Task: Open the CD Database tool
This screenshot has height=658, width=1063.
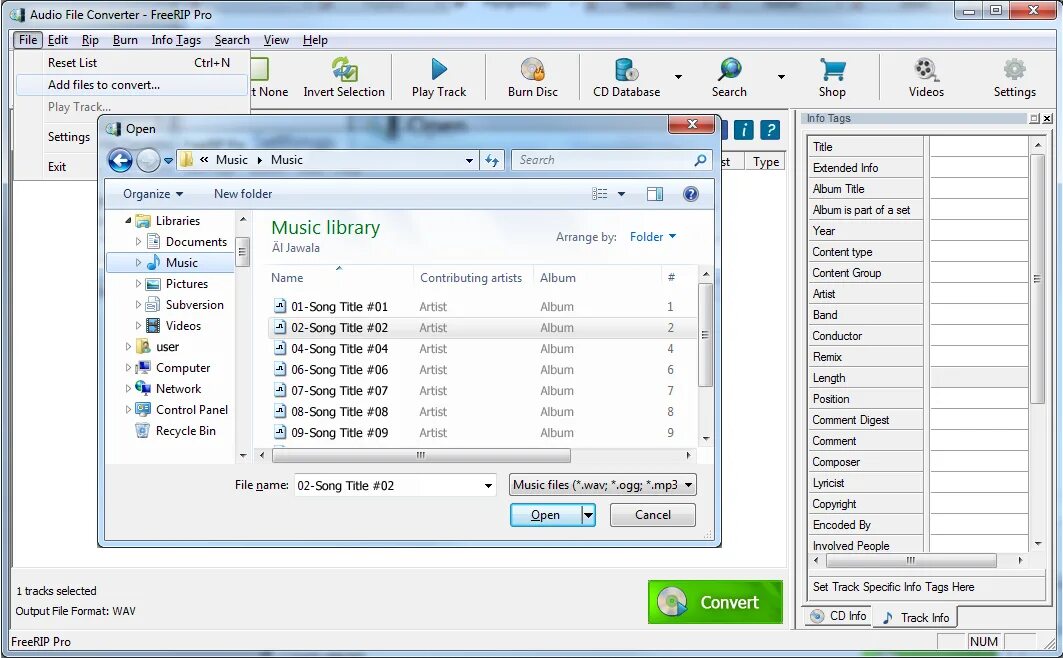Action: click(x=626, y=78)
